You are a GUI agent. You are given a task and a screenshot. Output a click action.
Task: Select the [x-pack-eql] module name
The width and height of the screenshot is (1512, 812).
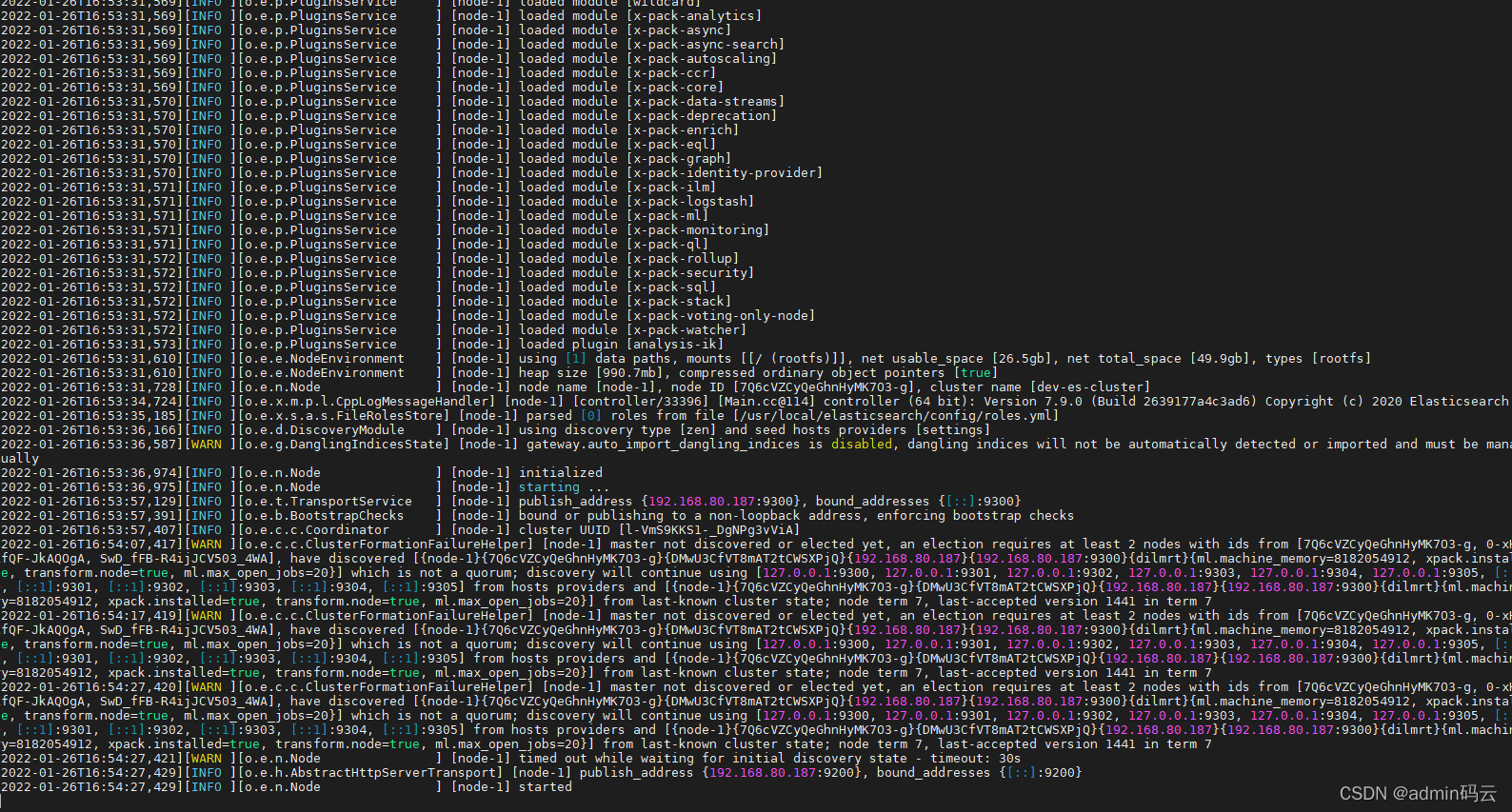(x=671, y=145)
